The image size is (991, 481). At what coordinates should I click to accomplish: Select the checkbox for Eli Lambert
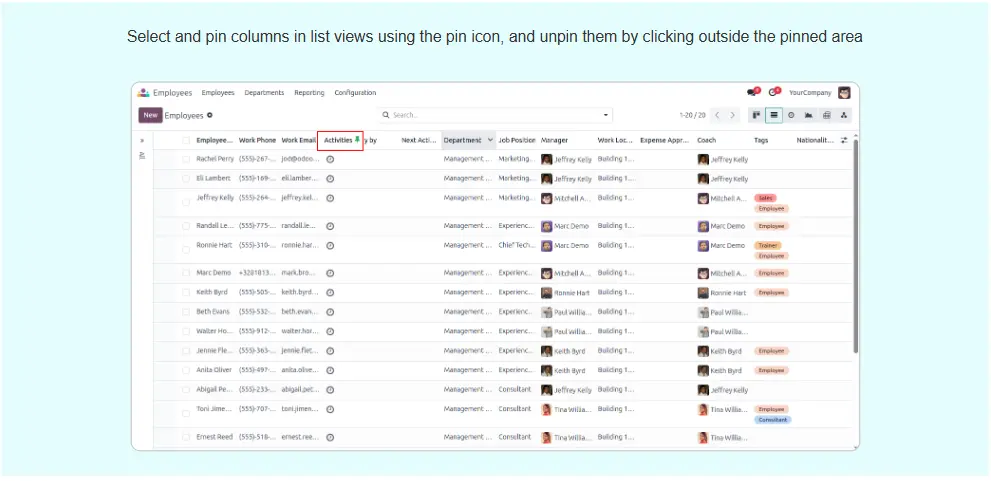186,179
